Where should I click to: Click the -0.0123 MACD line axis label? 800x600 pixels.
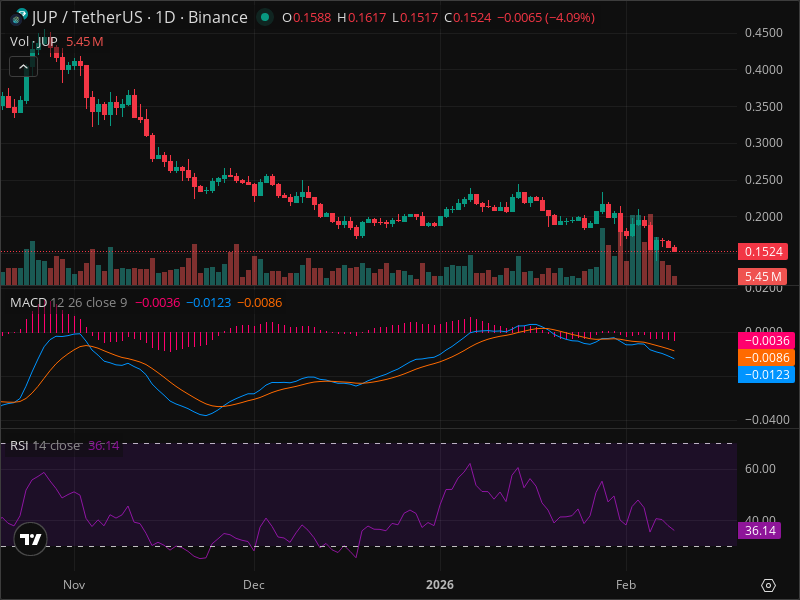(766, 374)
